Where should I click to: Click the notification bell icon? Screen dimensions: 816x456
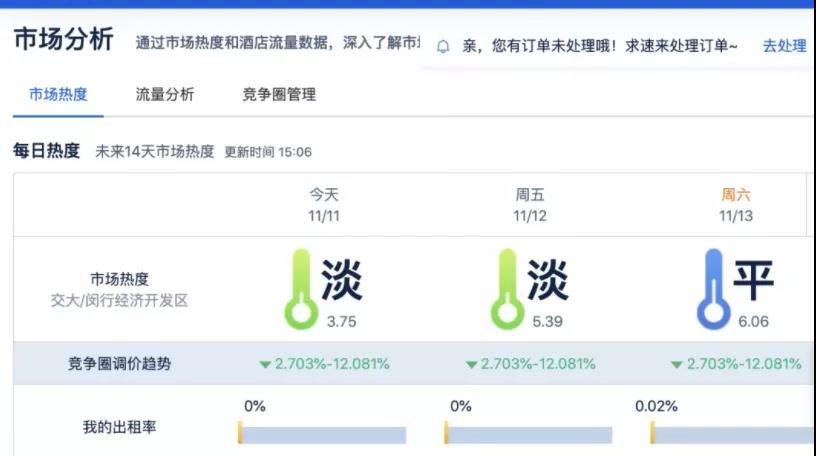point(443,46)
